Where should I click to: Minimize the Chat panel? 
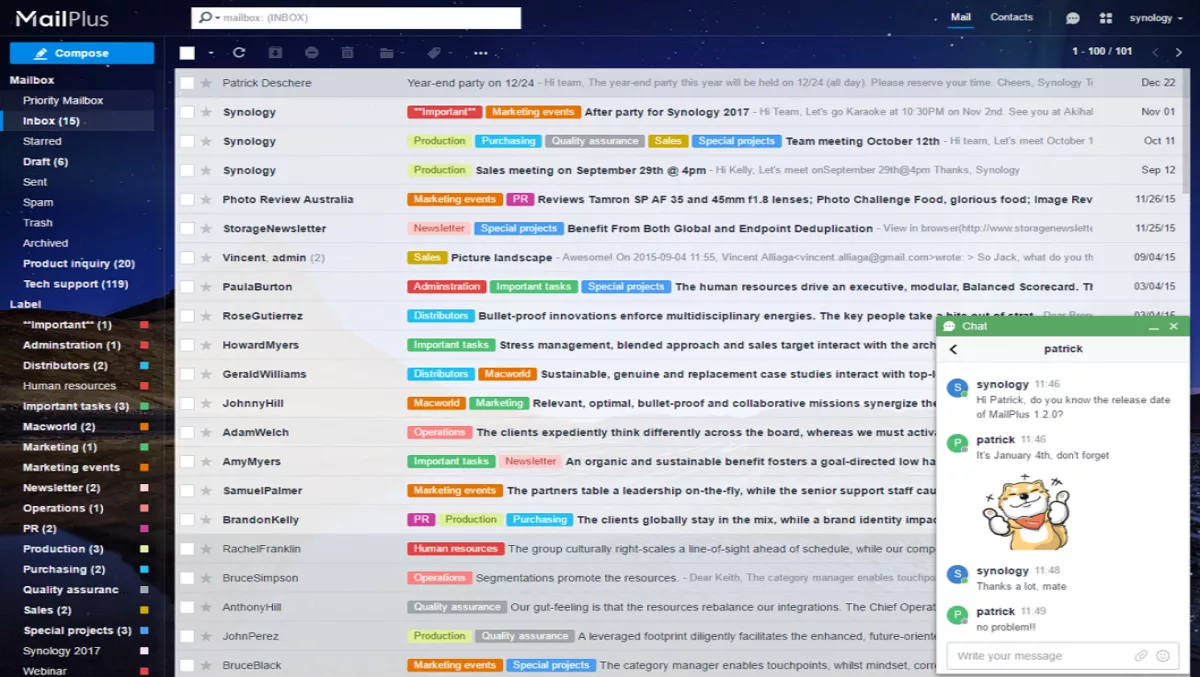1154,327
